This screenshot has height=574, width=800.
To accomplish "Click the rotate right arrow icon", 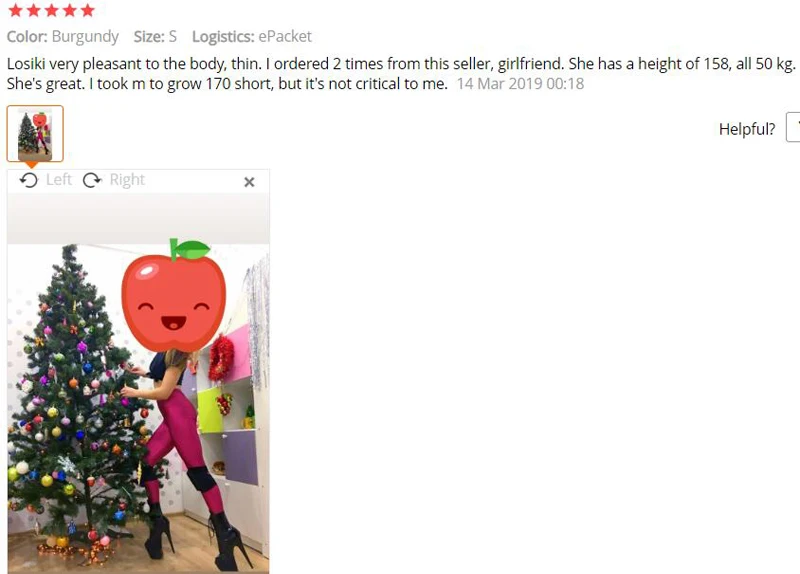I will 92,180.
